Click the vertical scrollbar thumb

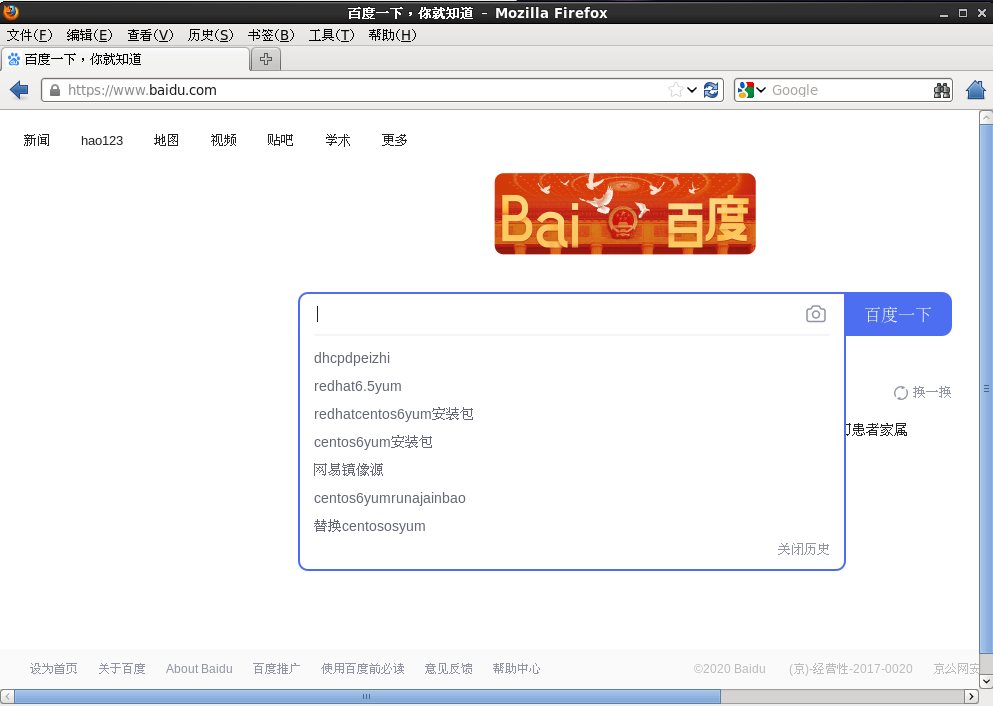click(x=986, y=389)
